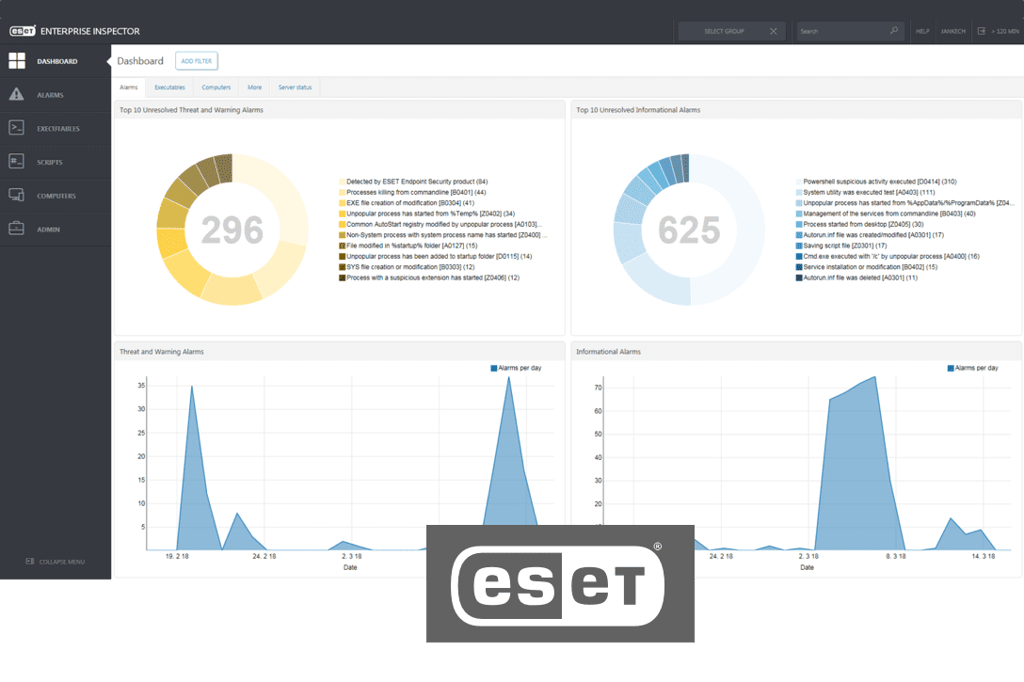Click 'Unpopular process has started from %AppData%' legend entry
The height and width of the screenshot is (682, 1024).
pyautogui.click(x=909, y=203)
